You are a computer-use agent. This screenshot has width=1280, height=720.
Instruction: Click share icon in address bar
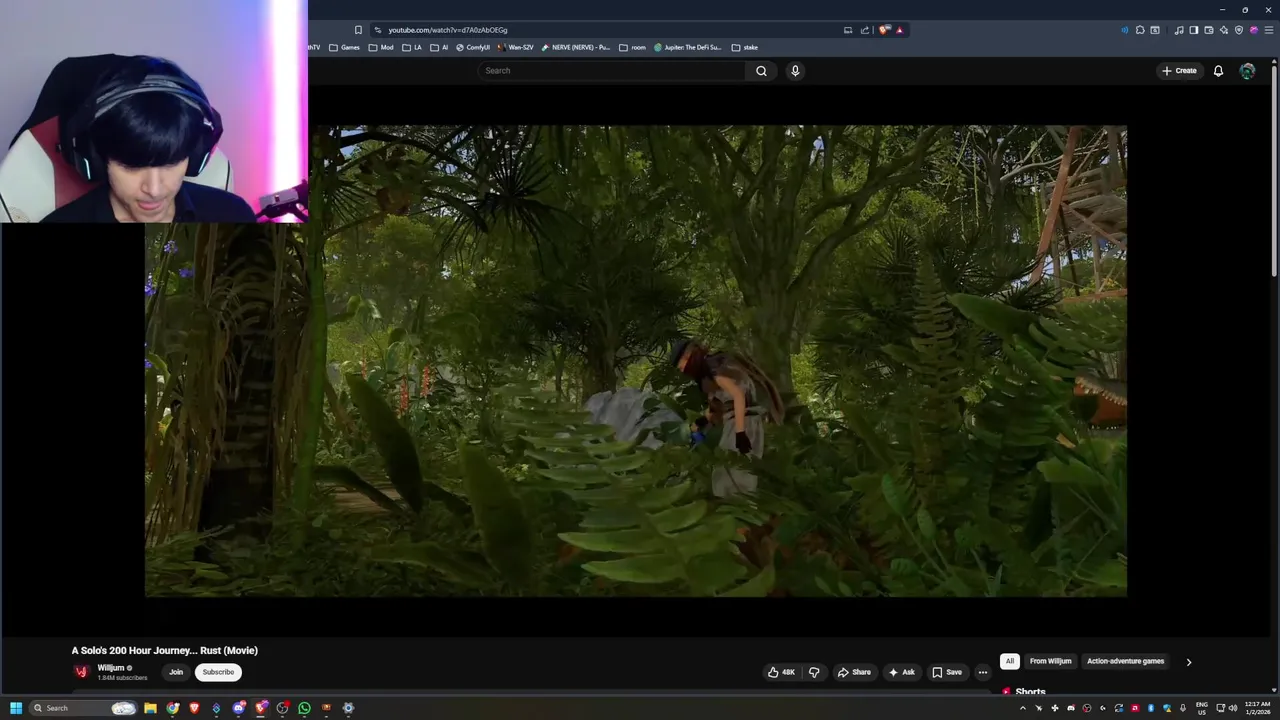click(865, 30)
